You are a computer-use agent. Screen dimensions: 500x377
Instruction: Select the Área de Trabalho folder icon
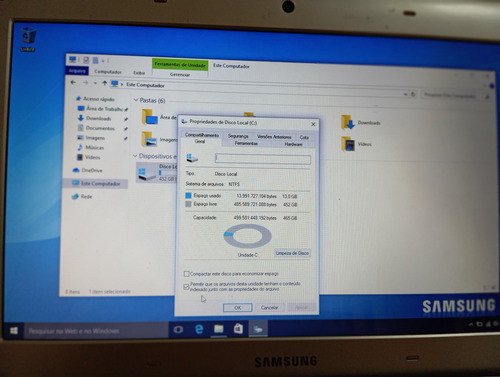(x=150, y=117)
